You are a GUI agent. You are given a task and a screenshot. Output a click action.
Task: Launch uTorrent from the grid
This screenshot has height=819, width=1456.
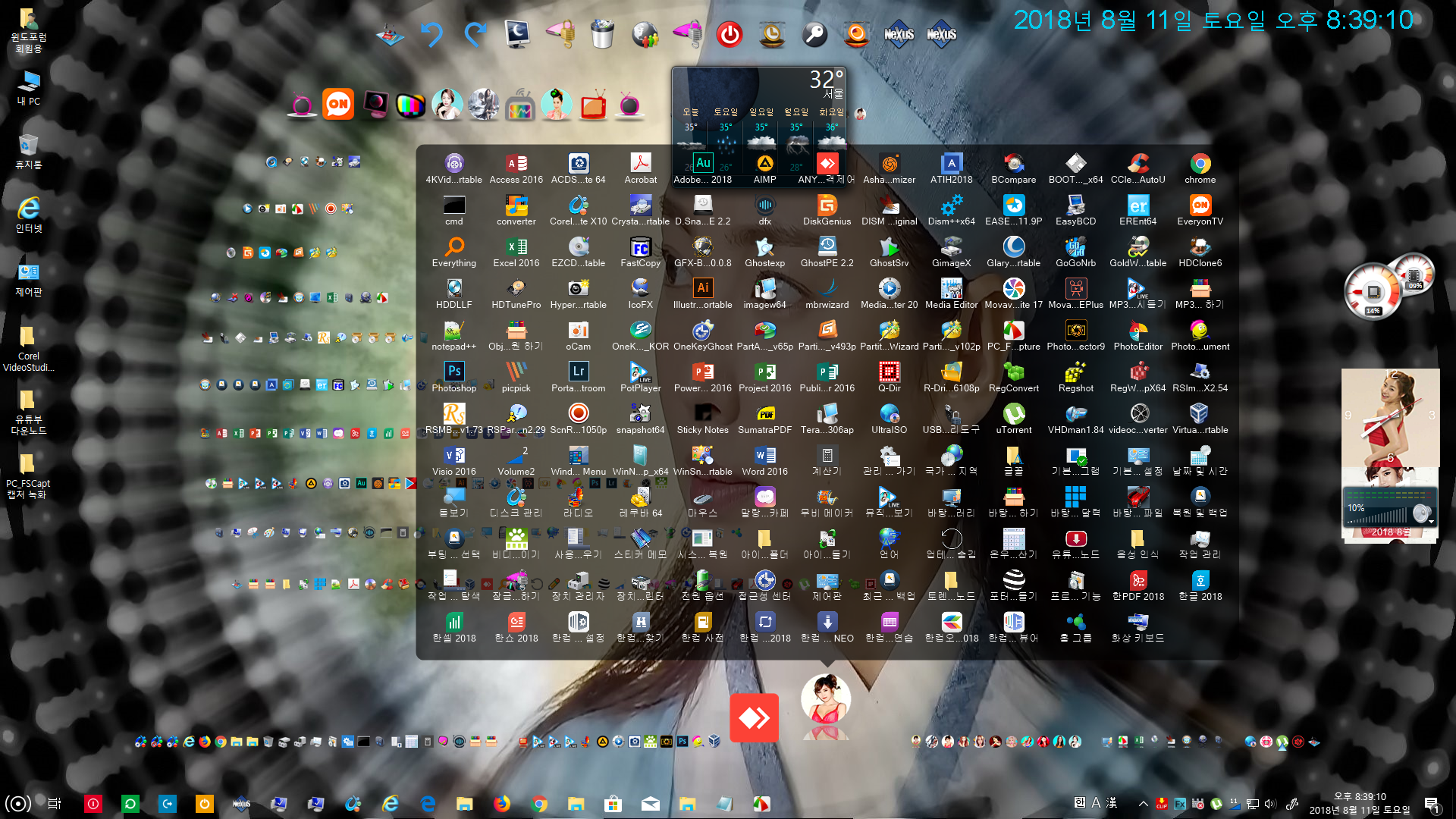[x=1014, y=419]
